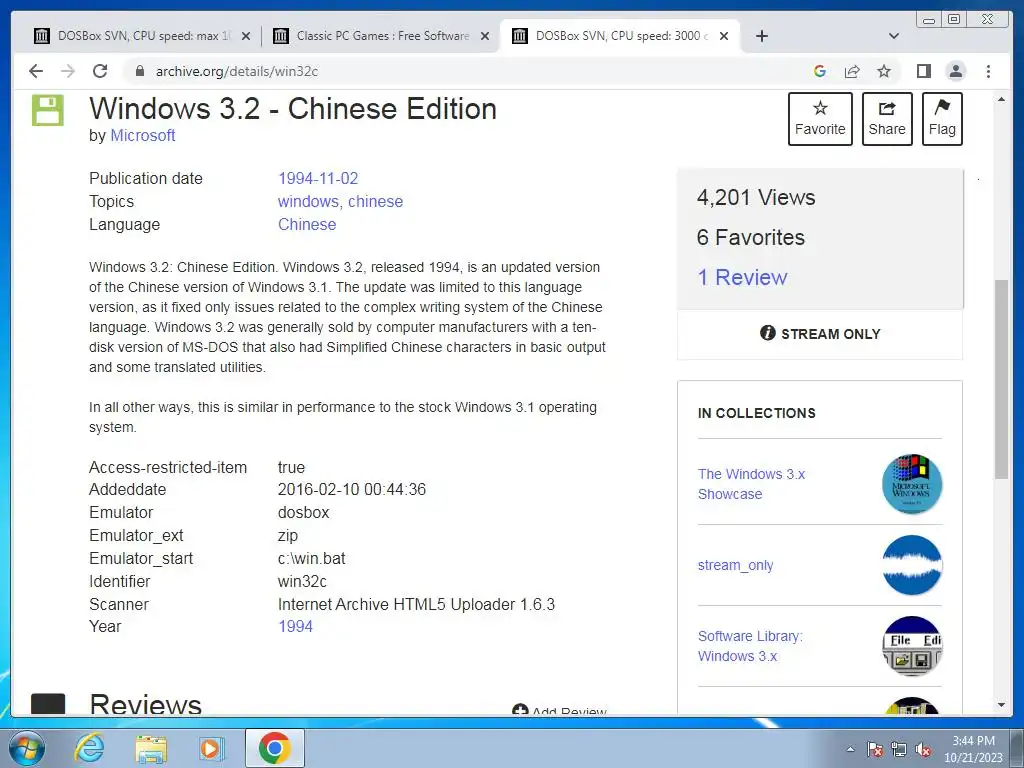1024x768 pixels.
Task: Click the Action Center flag tray icon
Action: (x=875, y=749)
